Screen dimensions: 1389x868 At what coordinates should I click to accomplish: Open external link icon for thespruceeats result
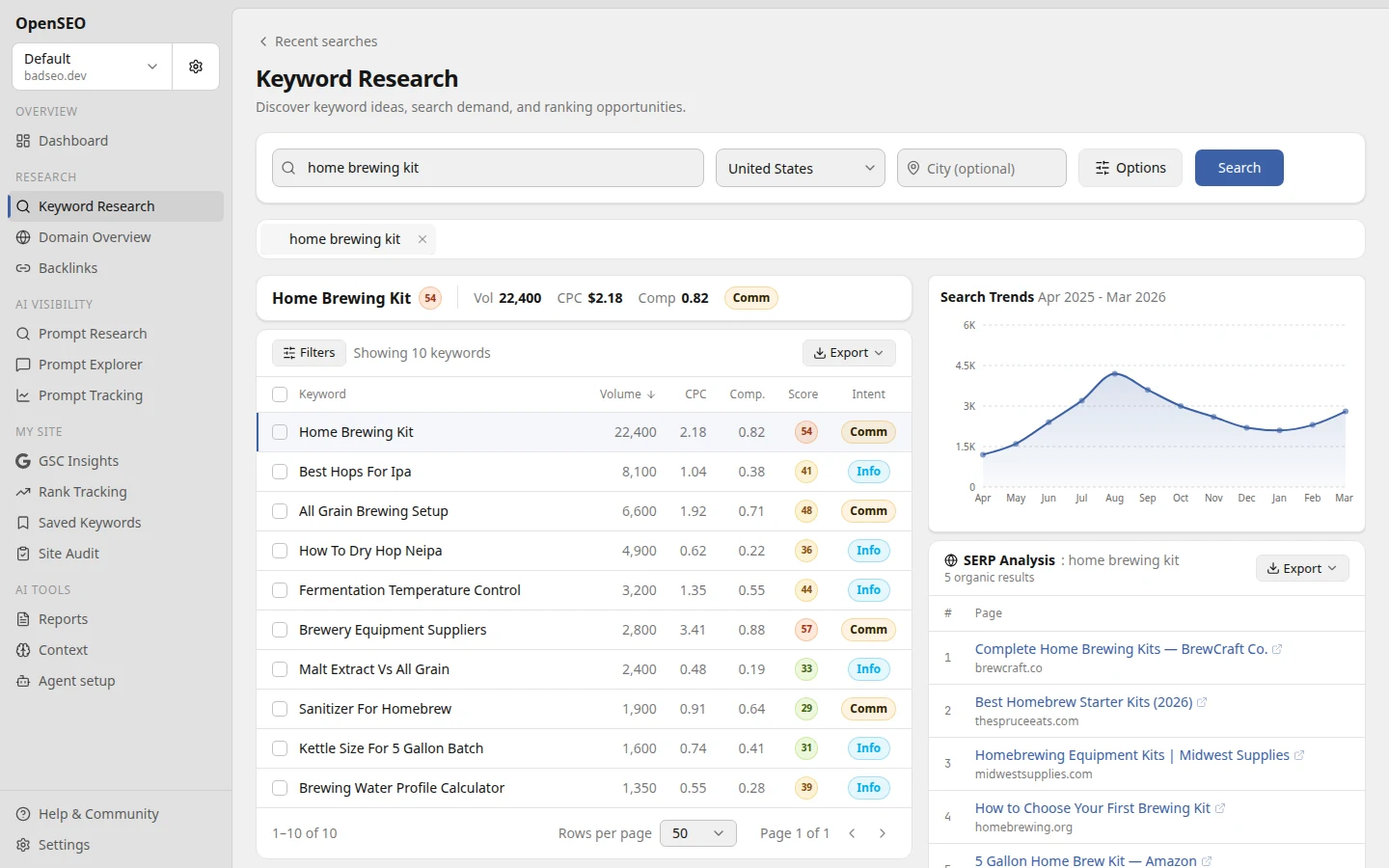[1202, 702]
